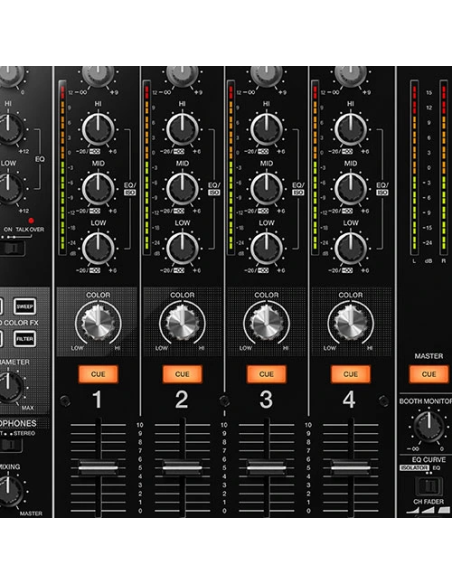Screen dimensions: 452x584
Task: Click the master right level meter
Action: 443,167
